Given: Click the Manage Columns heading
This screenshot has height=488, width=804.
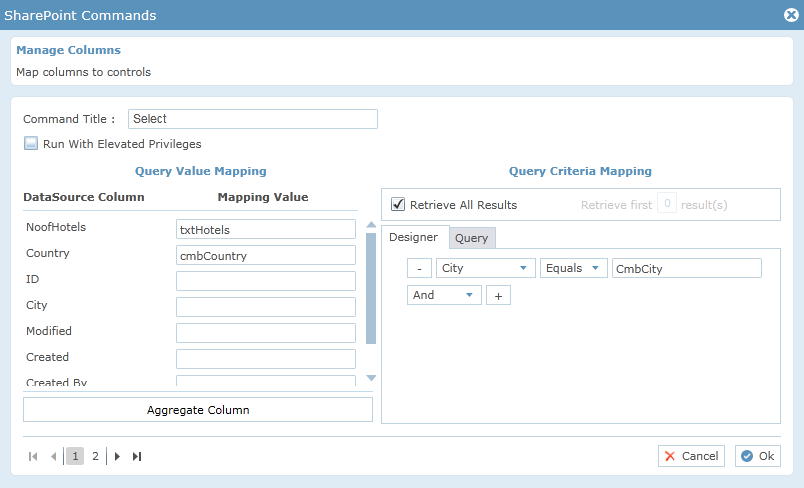Looking at the screenshot, I should (x=69, y=50).
